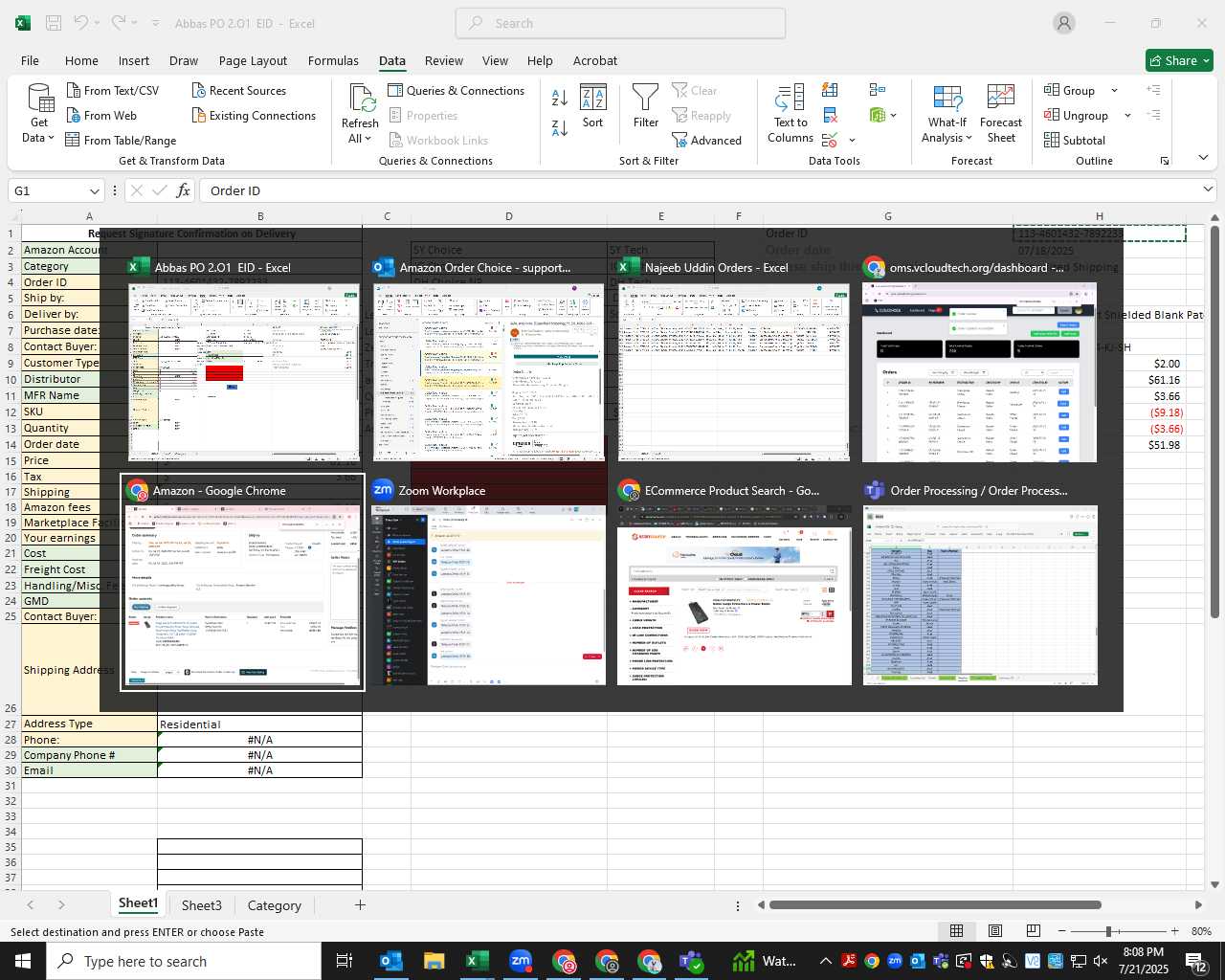Viewport: 1225px width, 980px height.
Task: Open the Name Box dropdown
Action: (94, 190)
